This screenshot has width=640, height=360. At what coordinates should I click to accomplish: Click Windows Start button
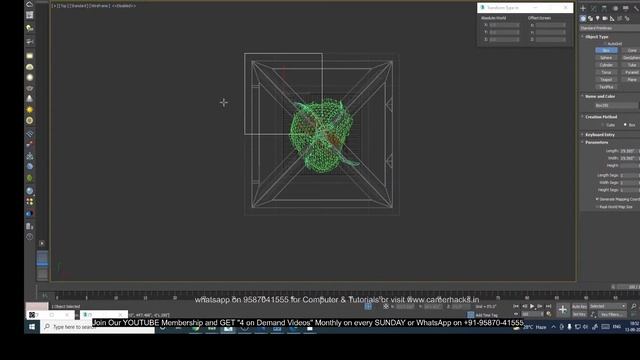click(x=32, y=327)
